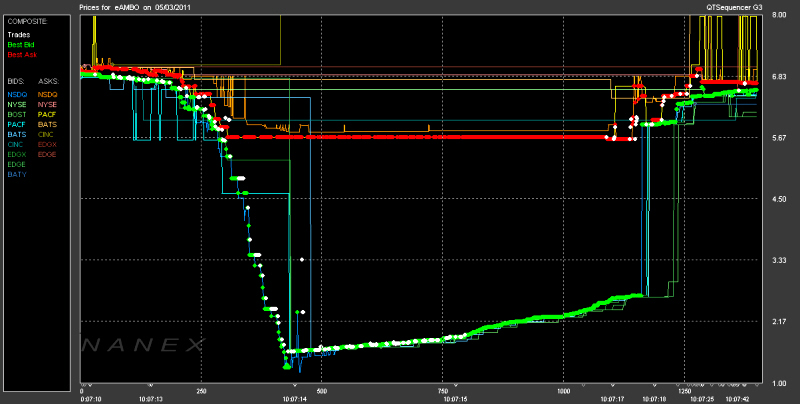This screenshot has height=404, width=800.
Task: Click EDGE in the ASKS column
Action: (x=48, y=154)
